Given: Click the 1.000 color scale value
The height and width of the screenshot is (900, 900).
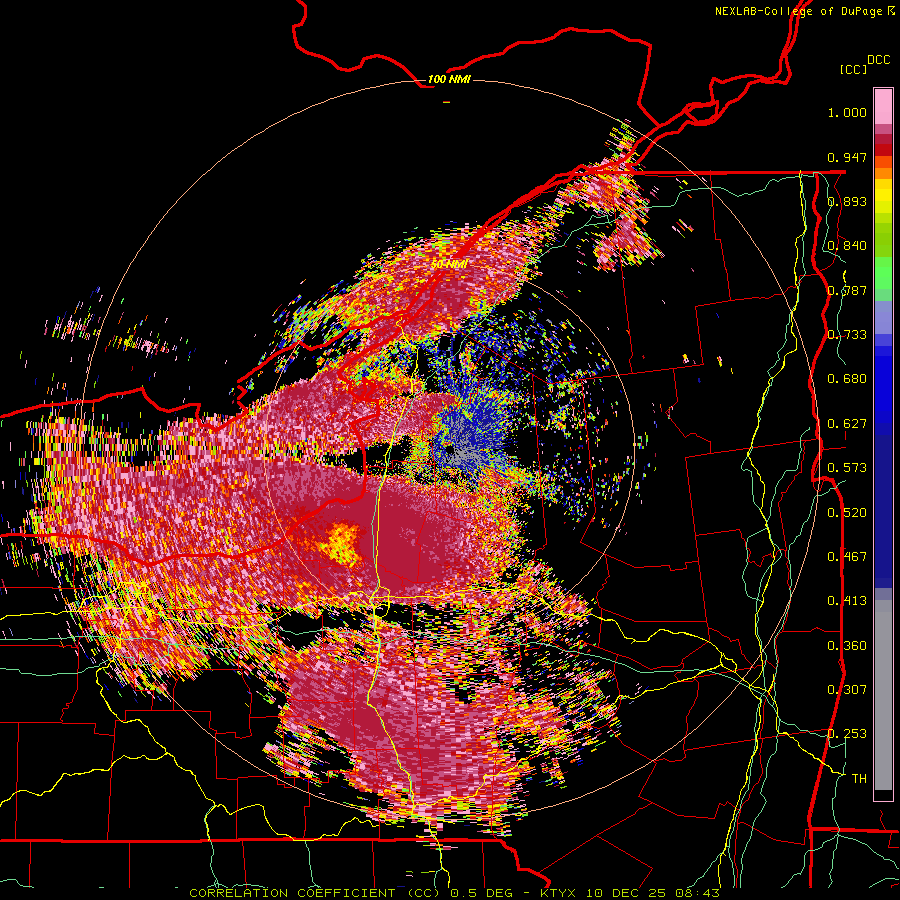Looking at the screenshot, I should 847,112.
